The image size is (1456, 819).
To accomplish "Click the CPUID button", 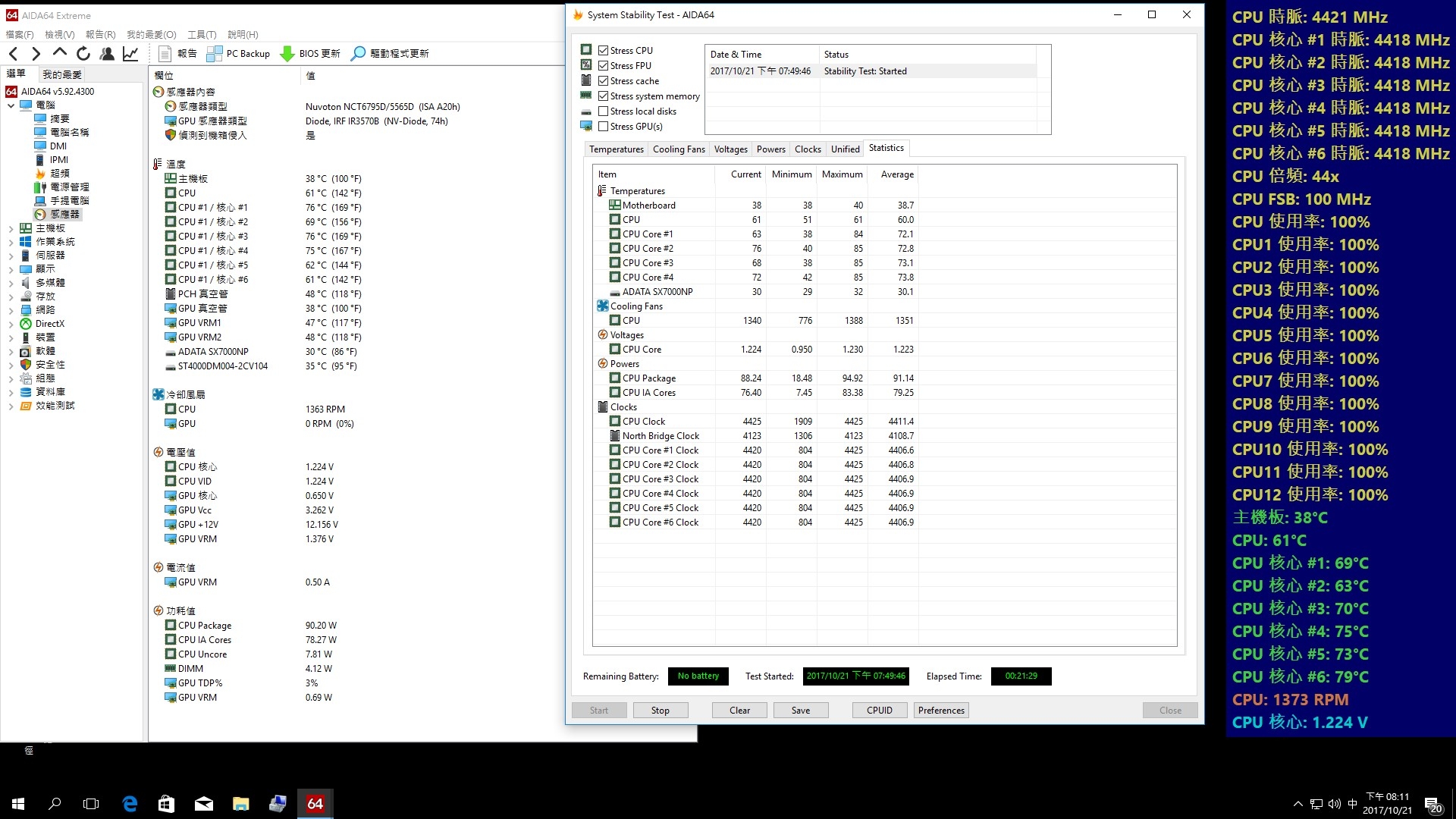I will click(880, 711).
